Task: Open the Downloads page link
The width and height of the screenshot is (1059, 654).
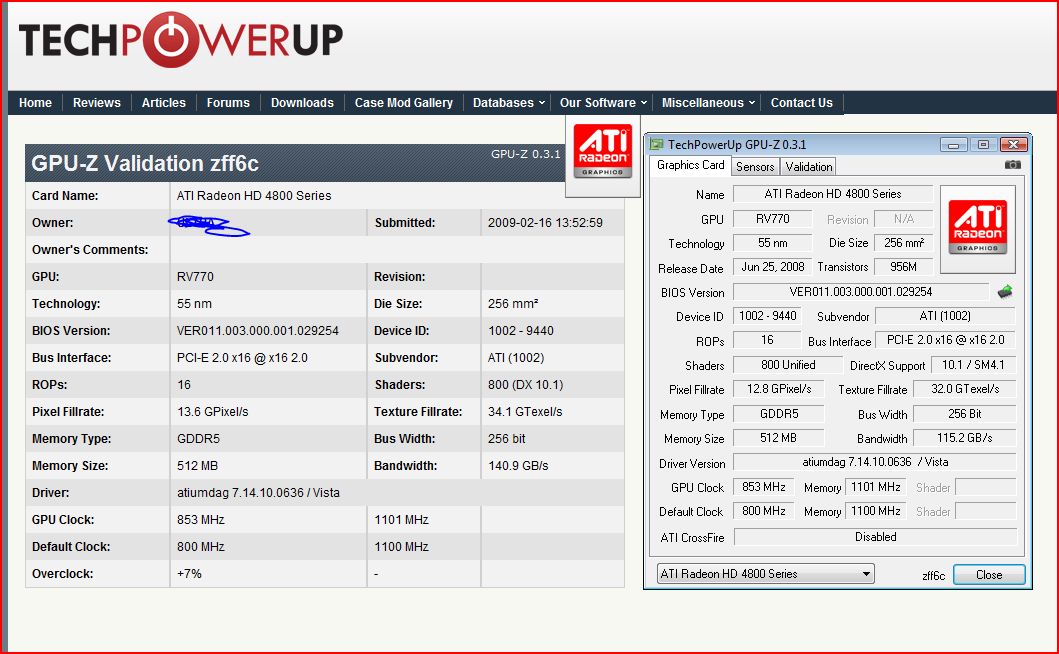Action: pos(302,103)
